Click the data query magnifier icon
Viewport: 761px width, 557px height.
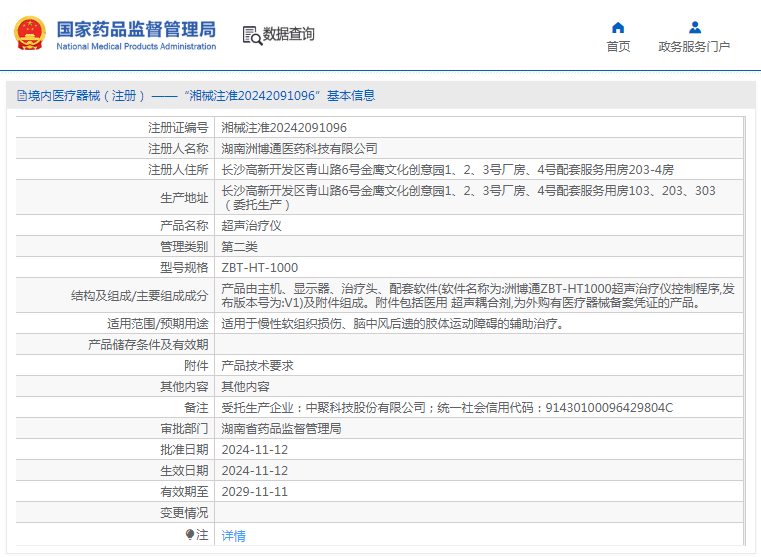(252, 35)
